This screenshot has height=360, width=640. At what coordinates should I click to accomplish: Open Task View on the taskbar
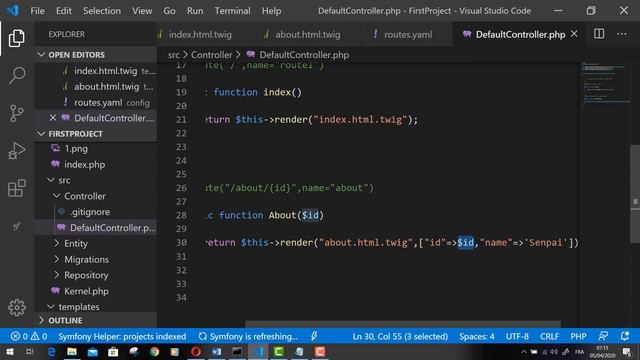coord(29,352)
